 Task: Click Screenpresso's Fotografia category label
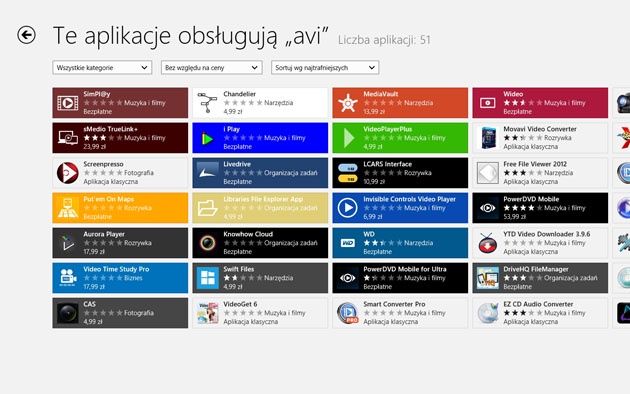pyautogui.click(x=139, y=173)
